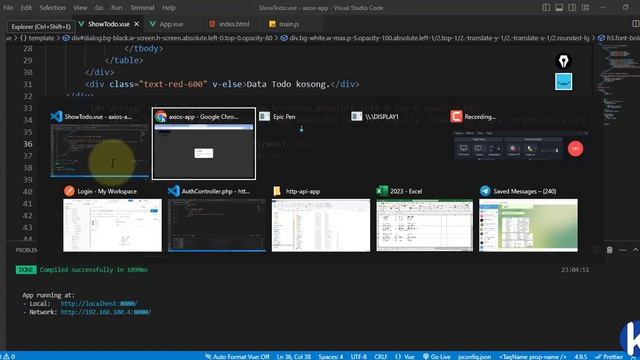Open the Edit menu
The image size is (640, 360).
tap(26, 7)
